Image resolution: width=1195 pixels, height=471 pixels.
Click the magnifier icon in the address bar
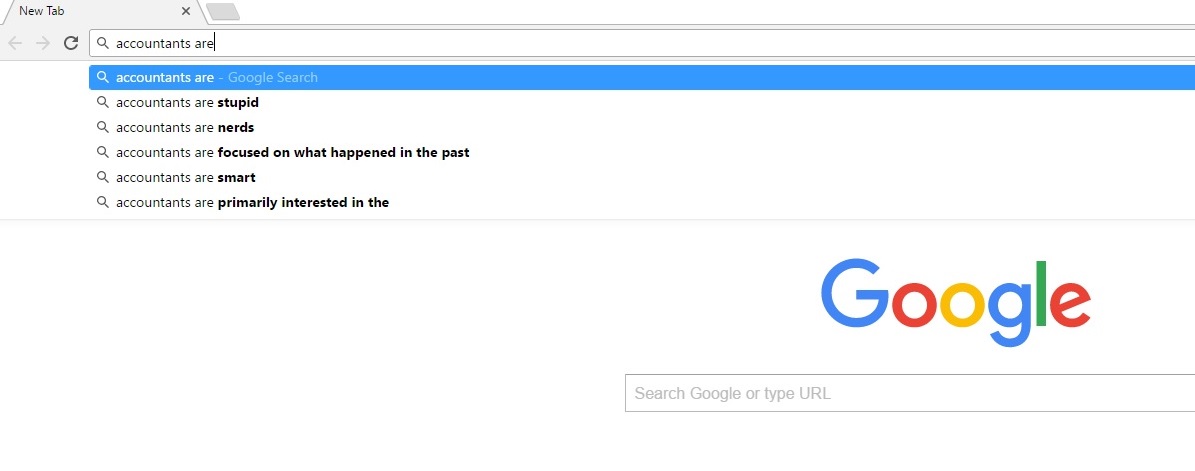tap(103, 43)
